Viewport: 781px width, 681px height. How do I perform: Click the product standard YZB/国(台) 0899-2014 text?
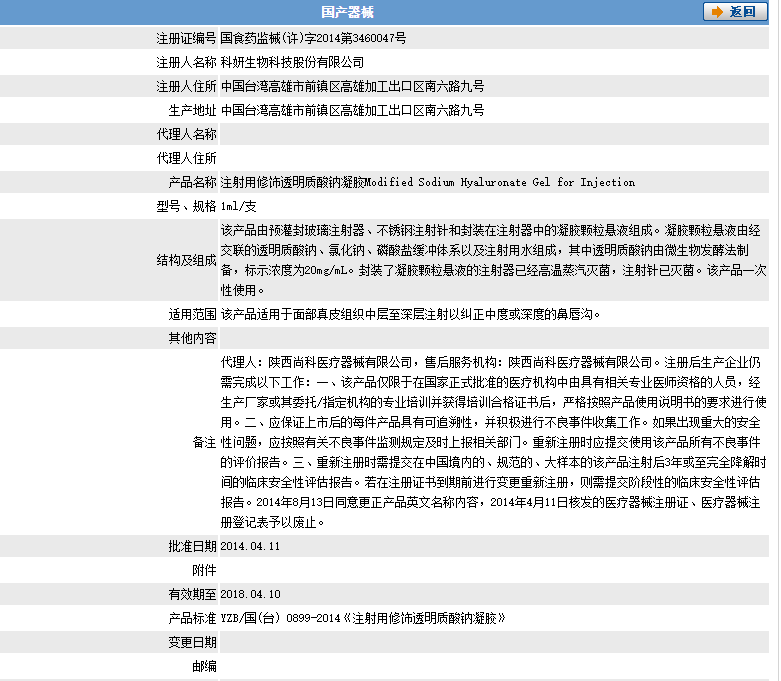[362, 619]
